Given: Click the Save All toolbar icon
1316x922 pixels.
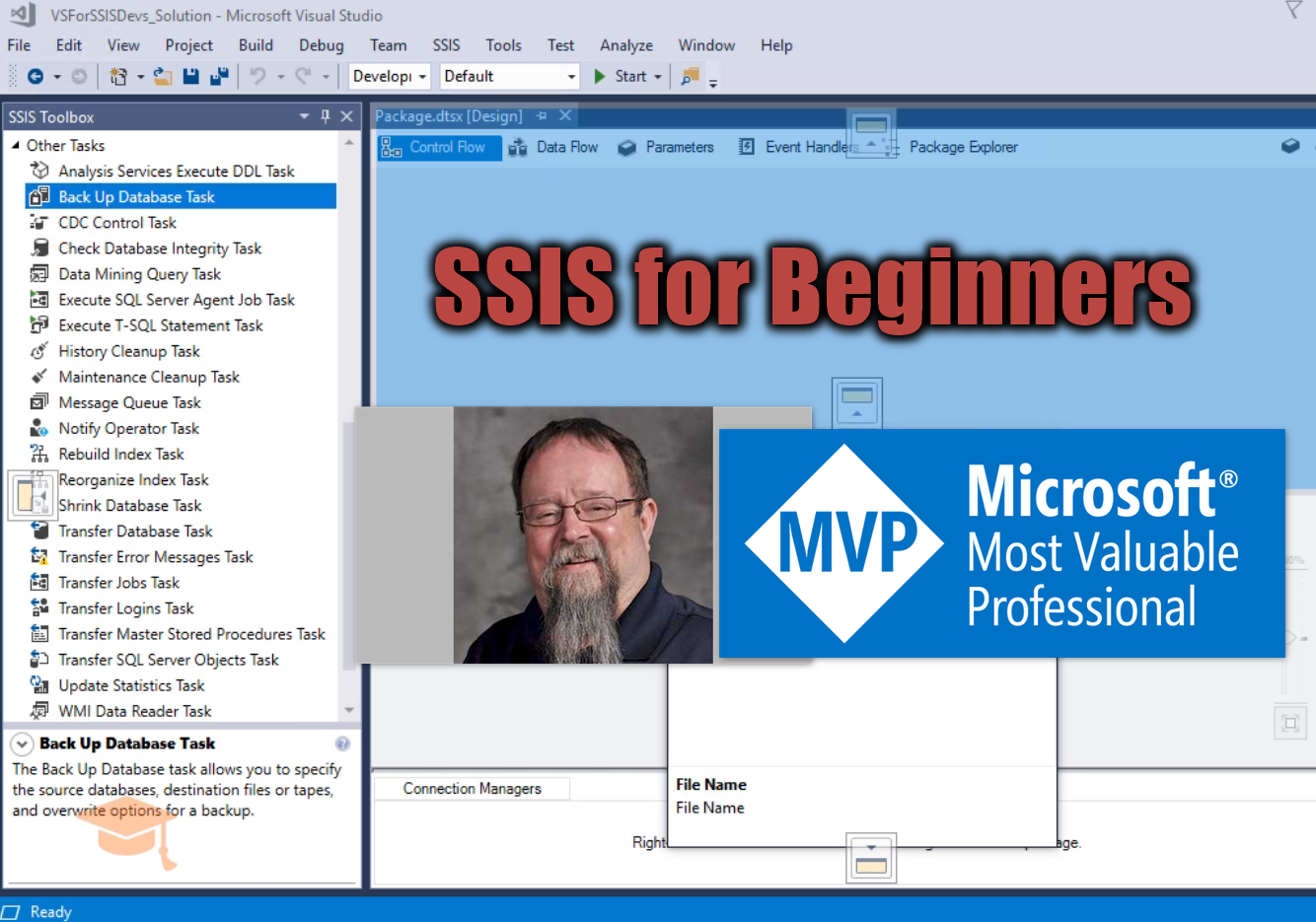Looking at the screenshot, I should tap(219, 76).
